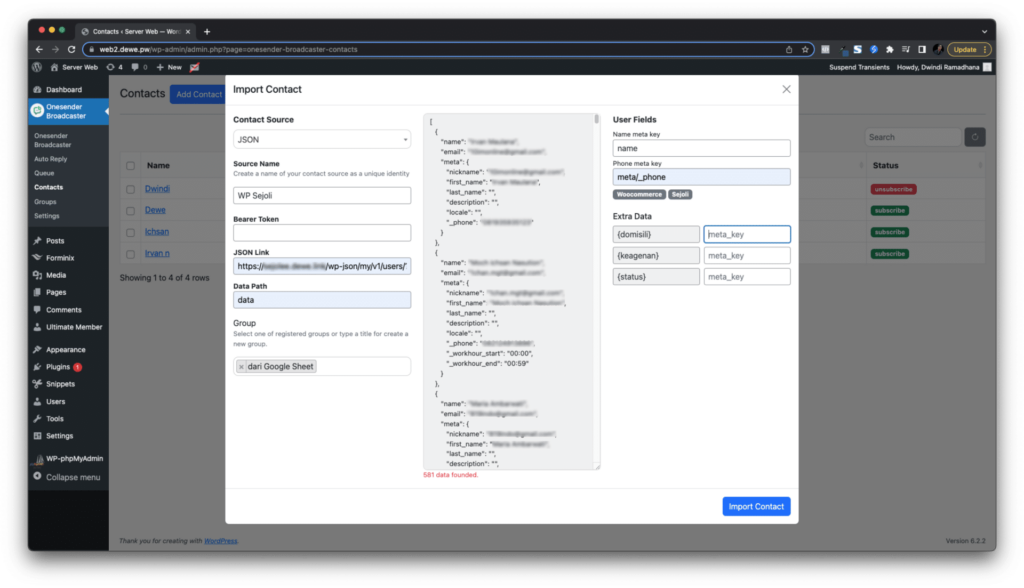Check the box for the Ichsan row

pos(130,232)
